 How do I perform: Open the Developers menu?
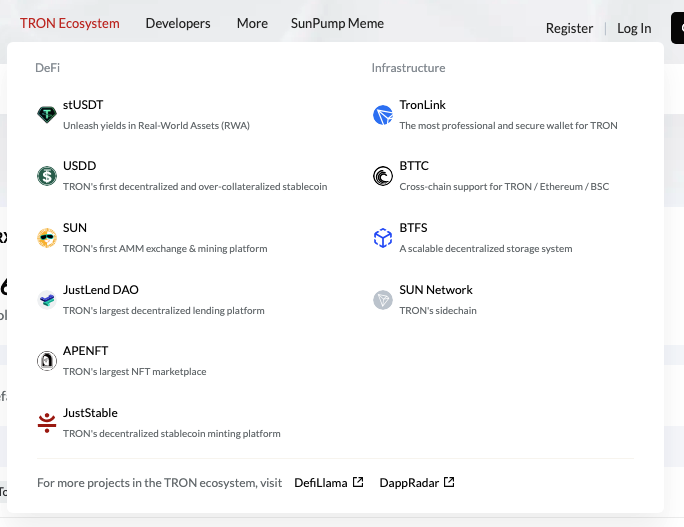point(178,23)
